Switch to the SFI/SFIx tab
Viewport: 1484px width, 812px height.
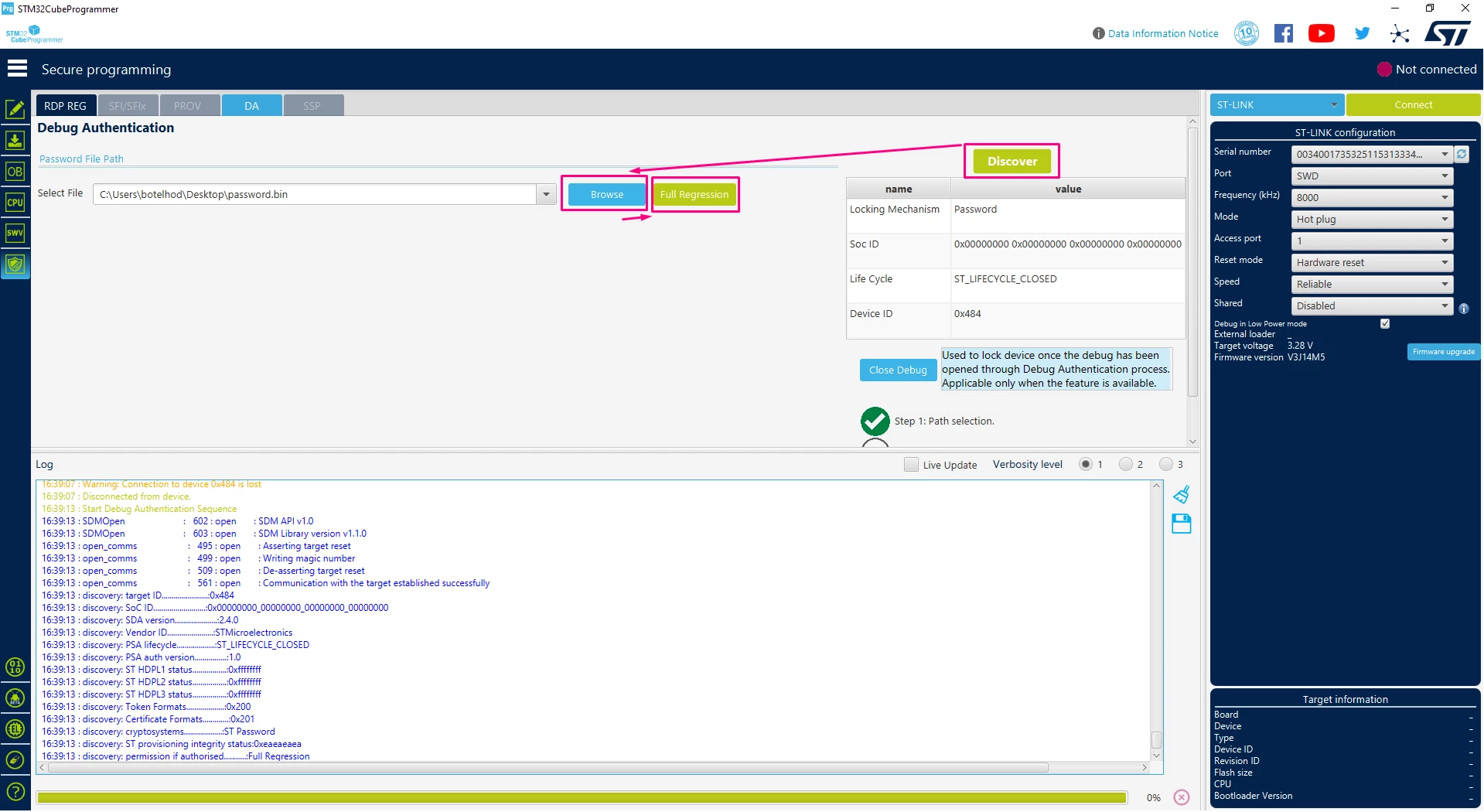pyautogui.click(x=128, y=105)
